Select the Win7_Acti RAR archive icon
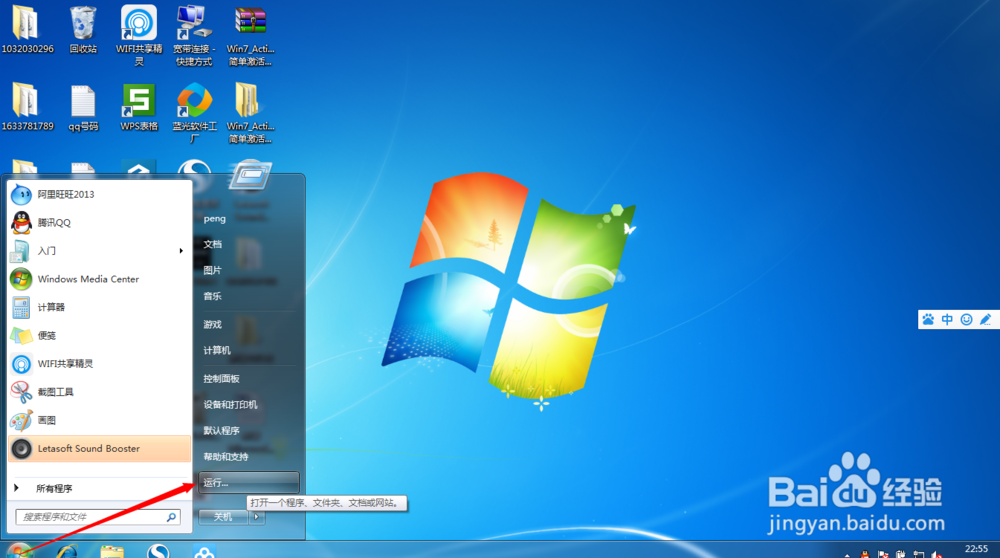The width and height of the screenshot is (1000, 558). click(x=250, y=35)
